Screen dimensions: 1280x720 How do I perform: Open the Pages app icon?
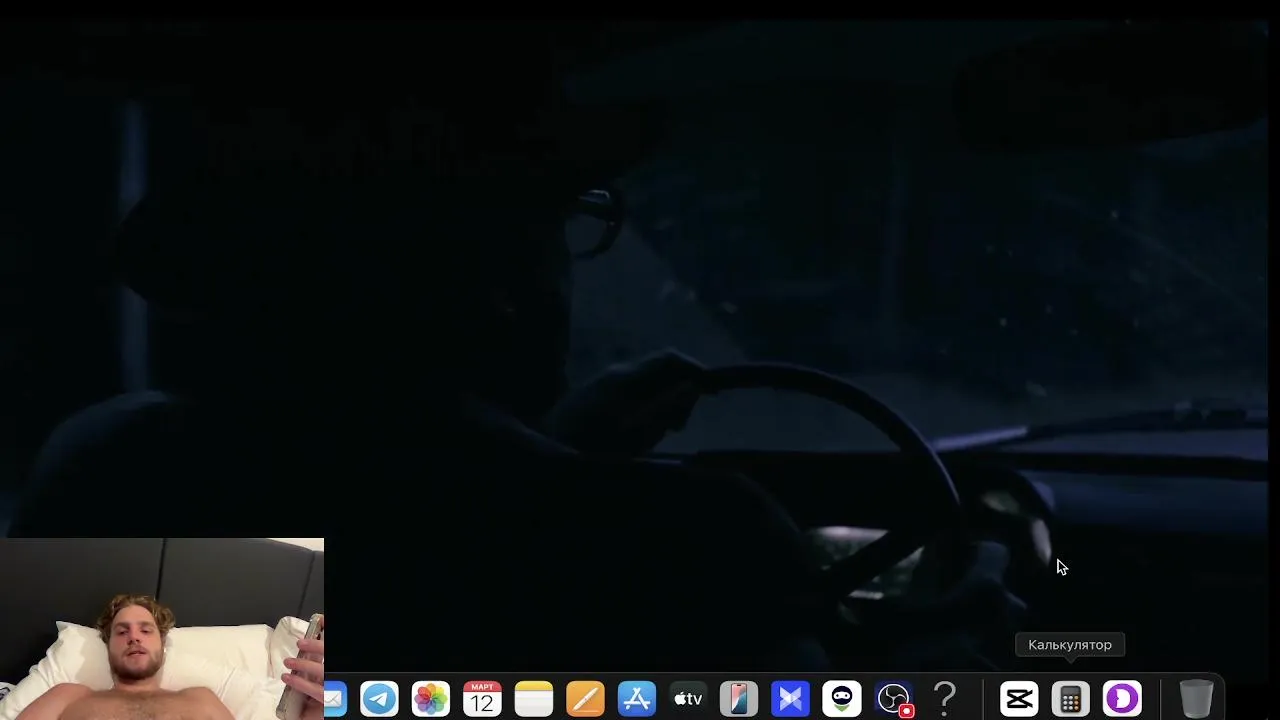pyautogui.click(x=585, y=698)
